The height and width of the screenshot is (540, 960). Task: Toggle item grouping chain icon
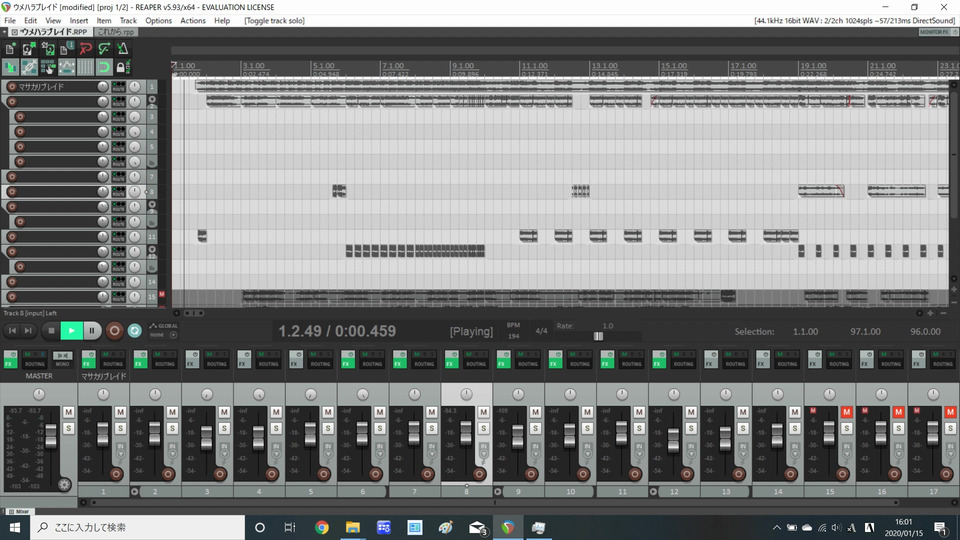[29, 67]
